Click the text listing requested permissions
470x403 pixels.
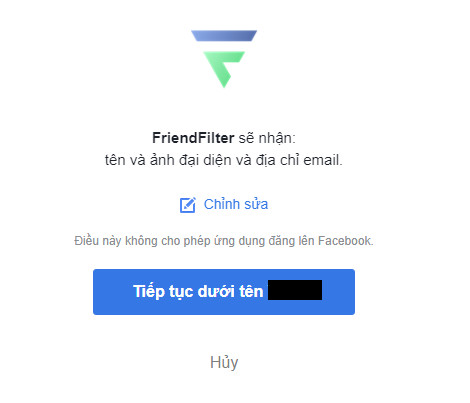coord(224,160)
